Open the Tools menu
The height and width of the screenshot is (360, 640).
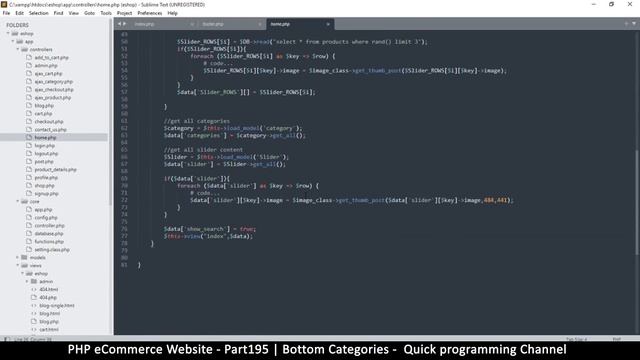click(106, 13)
